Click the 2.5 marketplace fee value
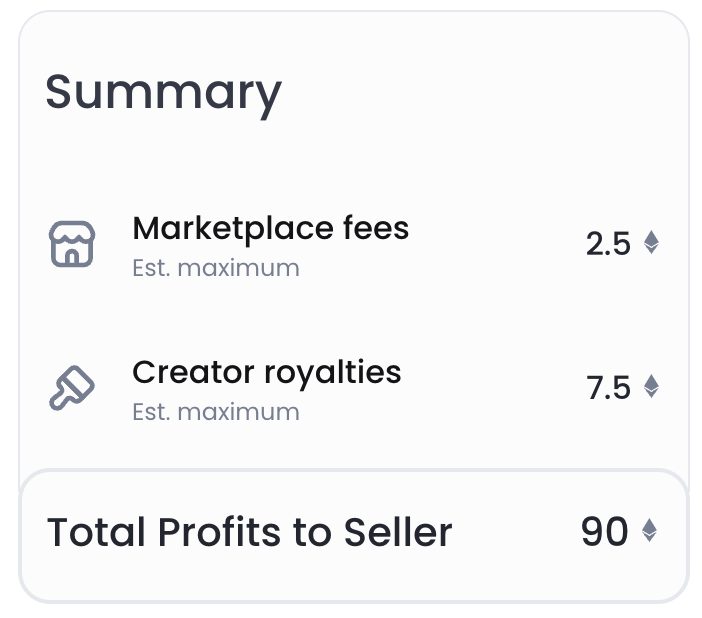Viewport: 702px width, 618px height. (x=608, y=244)
